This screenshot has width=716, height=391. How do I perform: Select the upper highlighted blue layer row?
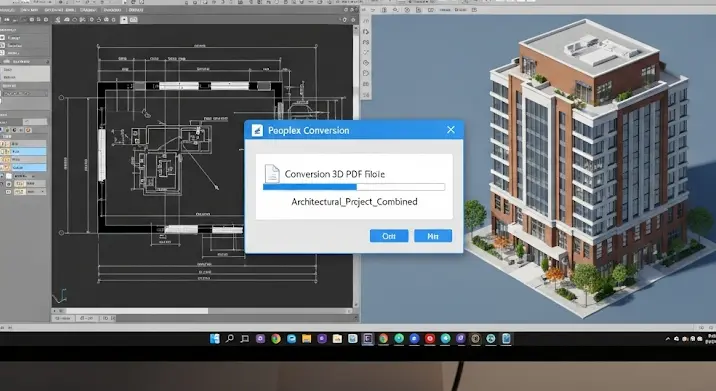pos(24,151)
